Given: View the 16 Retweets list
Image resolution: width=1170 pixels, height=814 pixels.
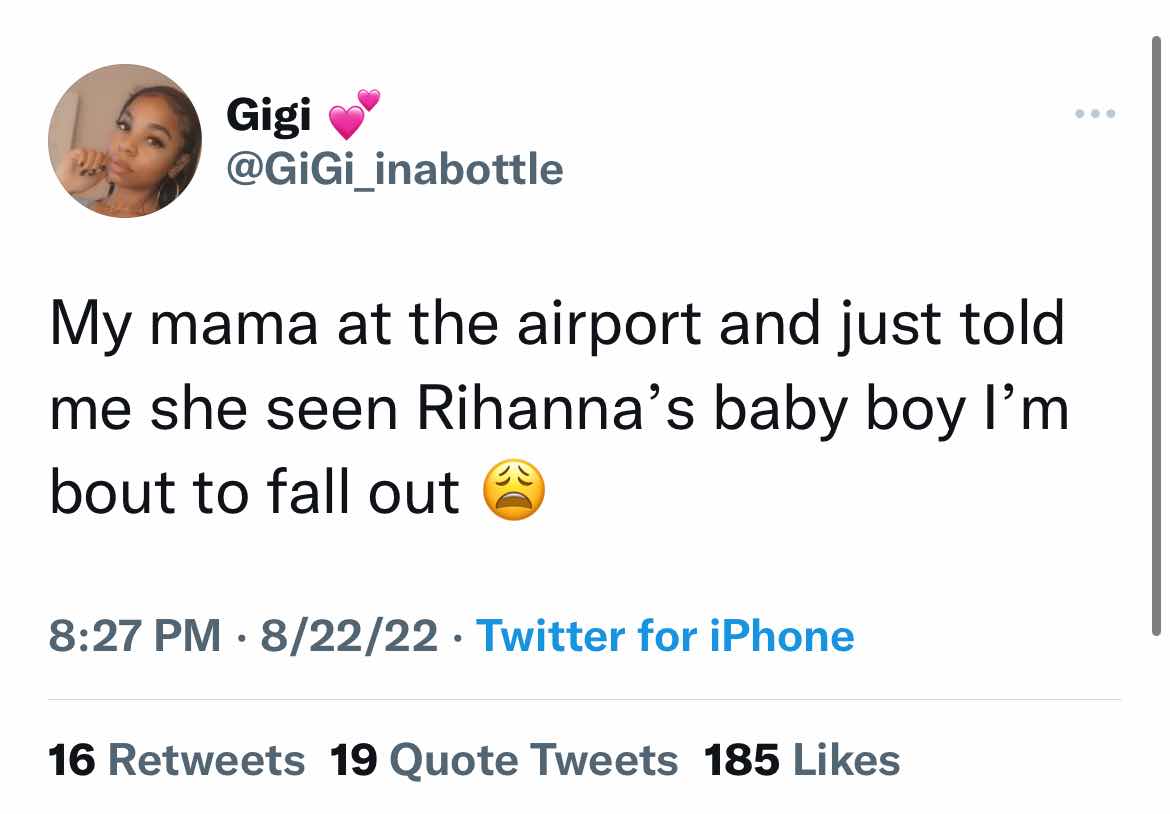Looking at the screenshot, I should (x=176, y=760).
